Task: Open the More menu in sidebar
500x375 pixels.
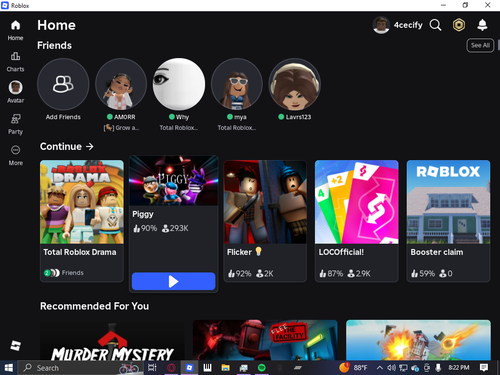Action: (15, 155)
